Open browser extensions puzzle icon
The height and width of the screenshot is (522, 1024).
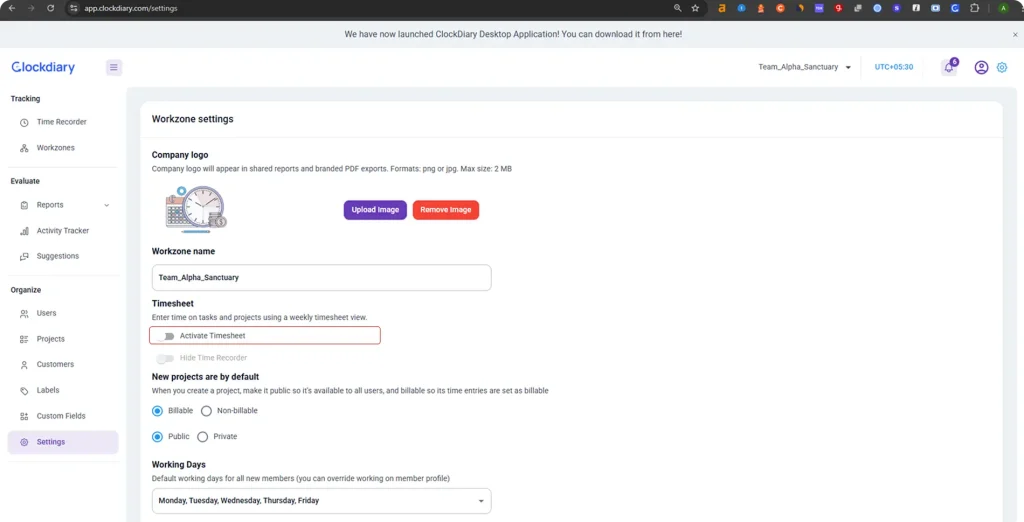tap(974, 8)
